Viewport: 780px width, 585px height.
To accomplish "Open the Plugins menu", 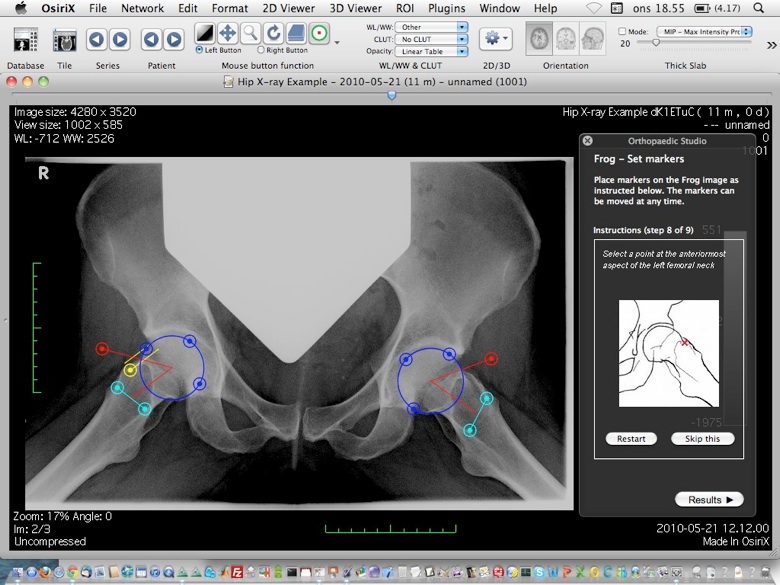I will (x=447, y=8).
